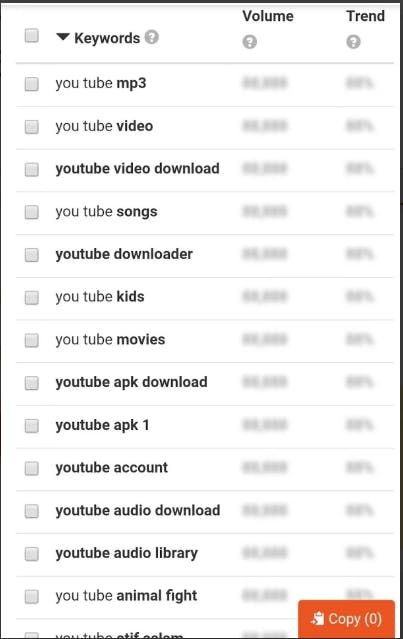Check the you tube animal fight box
The height and width of the screenshot is (639, 403).
pos(32,596)
